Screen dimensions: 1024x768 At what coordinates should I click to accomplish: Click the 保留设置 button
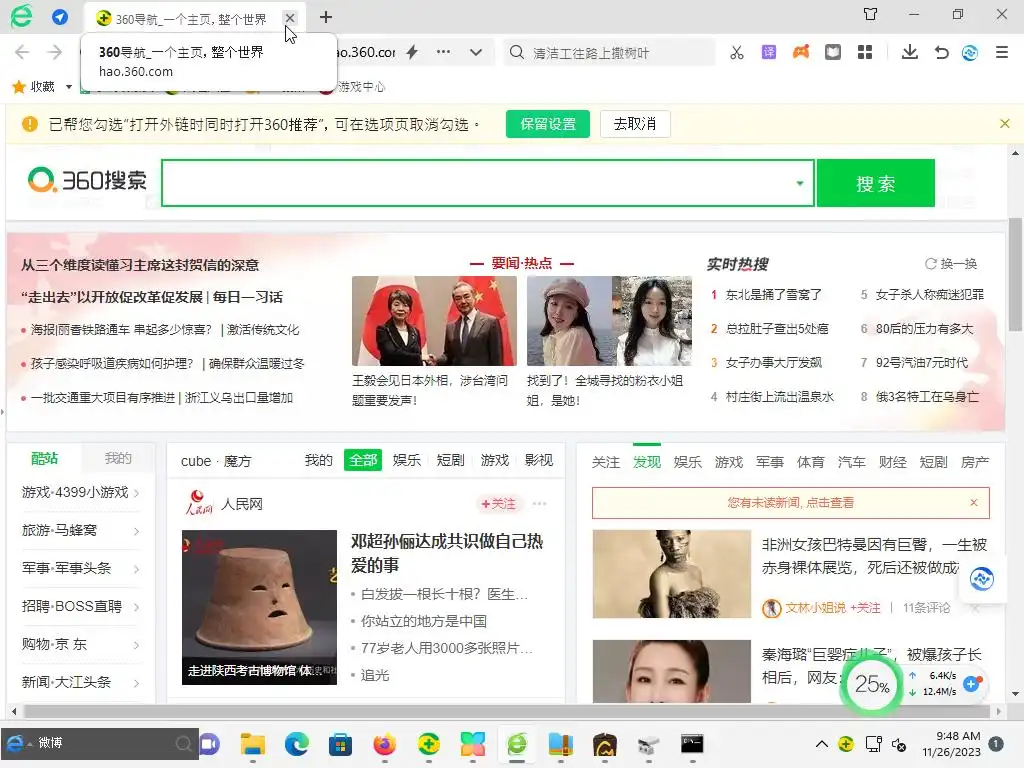[548, 124]
